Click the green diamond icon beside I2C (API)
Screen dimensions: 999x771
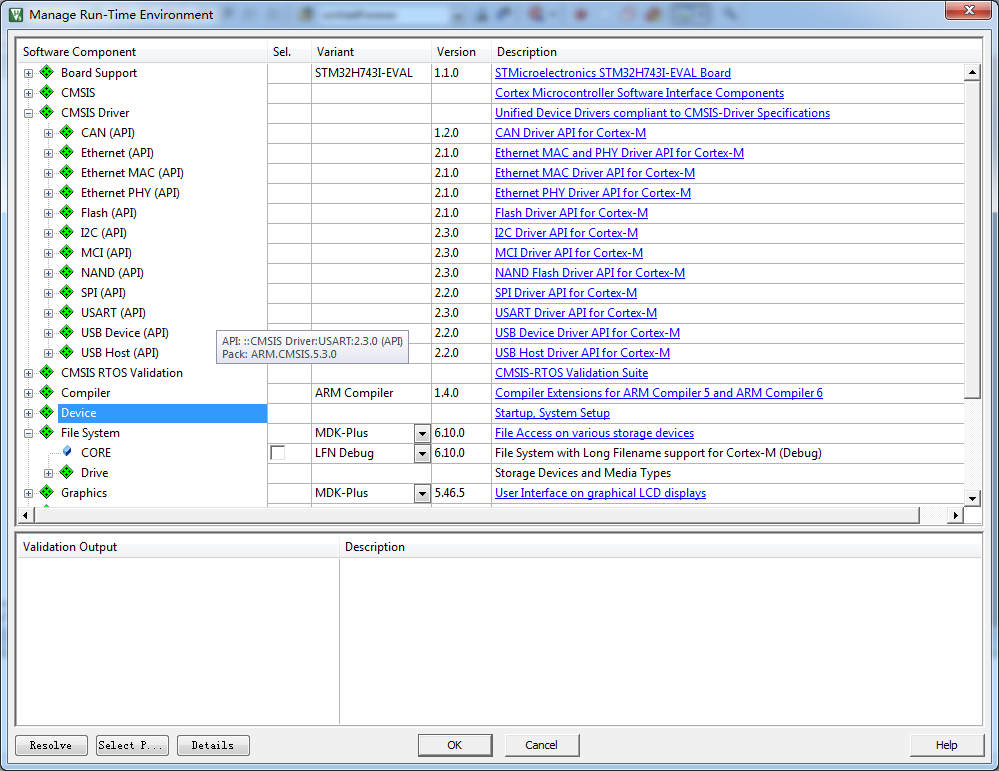(x=67, y=232)
